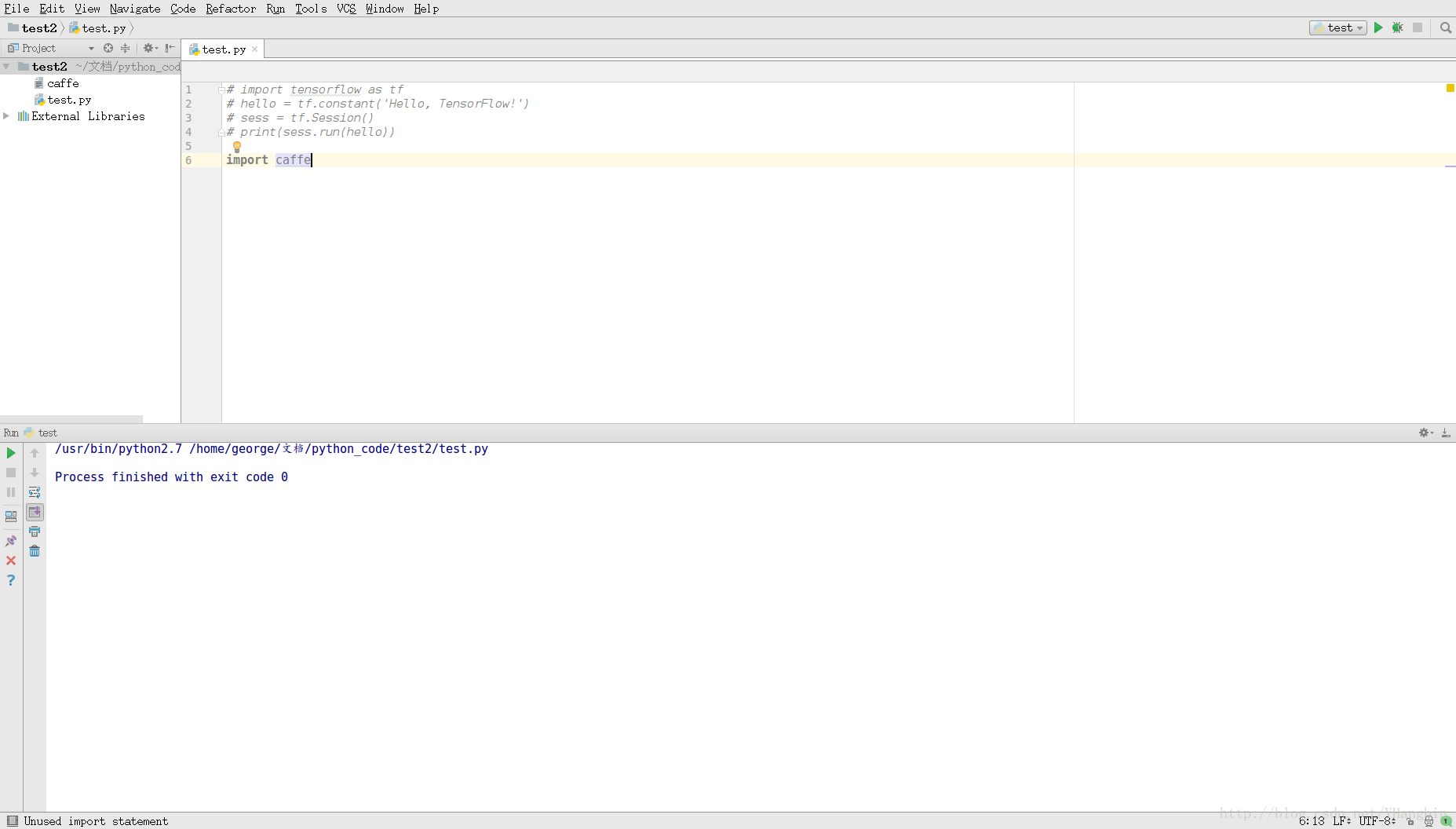Open the Code menu
Viewport: 1456px width, 829px height.
tap(183, 9)
